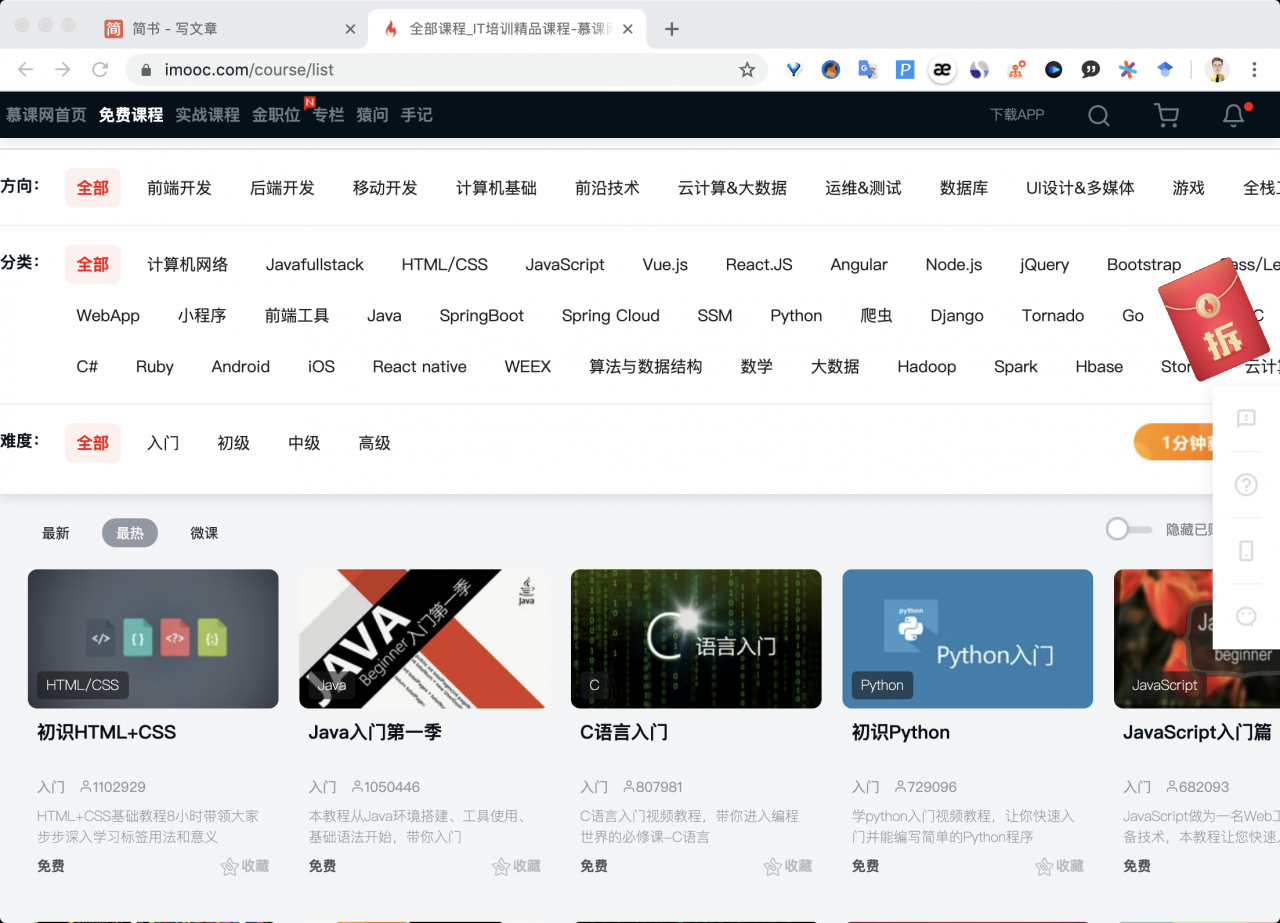This screenshot has height=923, width=1280.
Task: Filter category by Vue.js
Action: coord(665,265)
